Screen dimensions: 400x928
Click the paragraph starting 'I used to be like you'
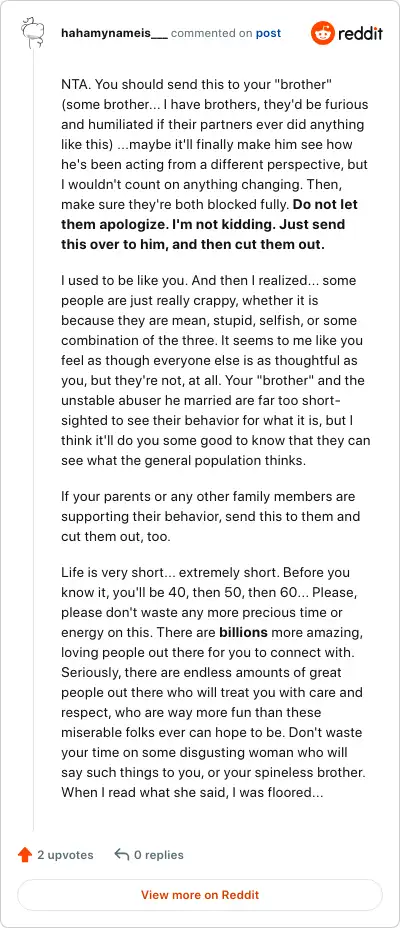pyautogui.click(x=215, y=370)
